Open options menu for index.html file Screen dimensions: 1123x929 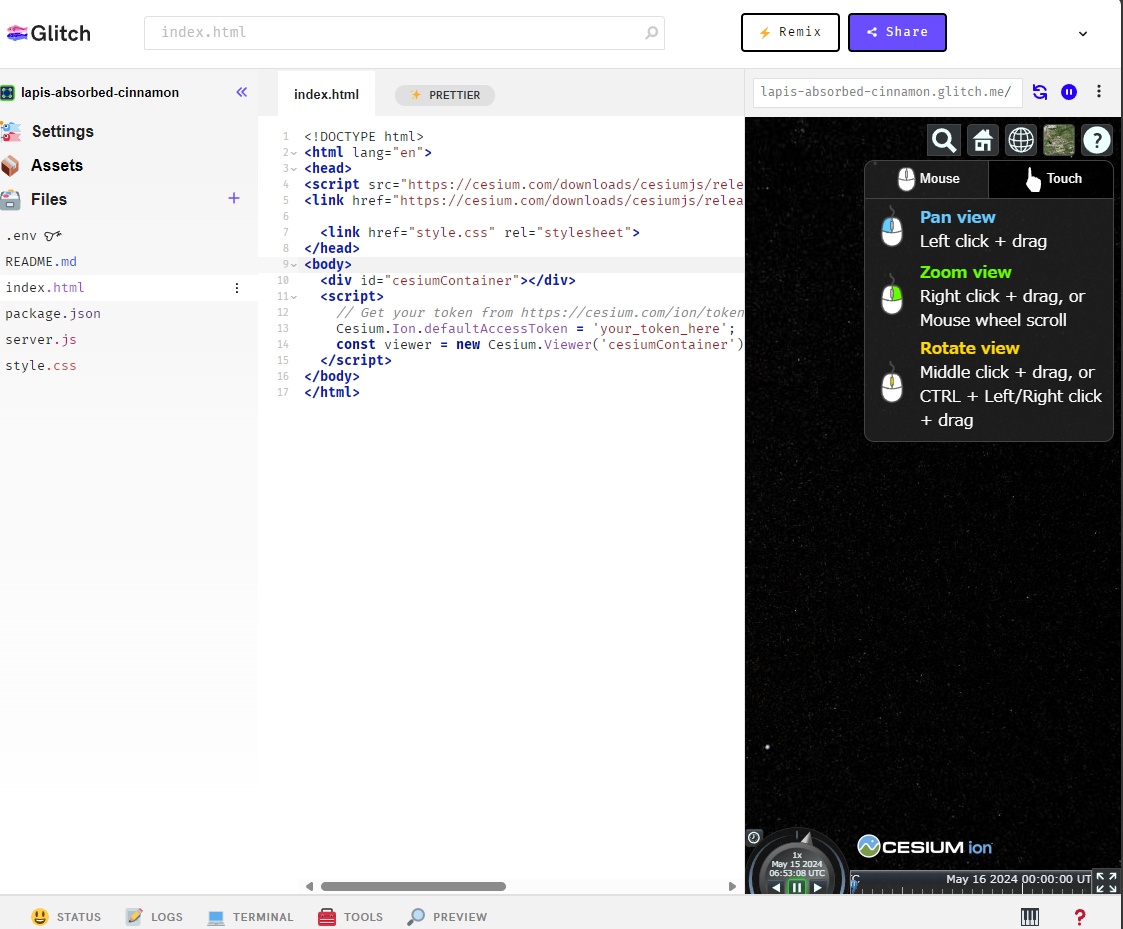tap(237, 287)
